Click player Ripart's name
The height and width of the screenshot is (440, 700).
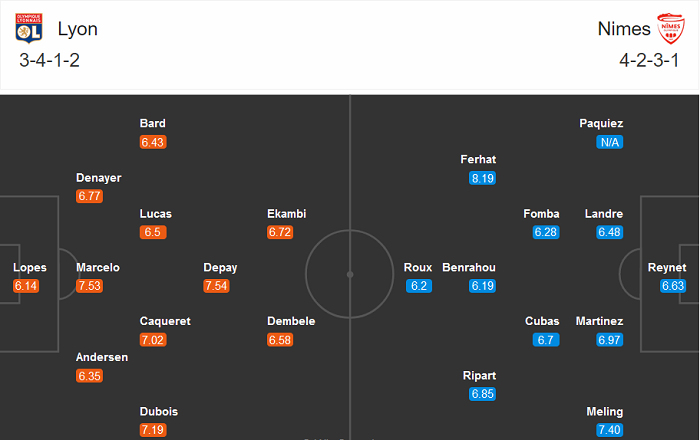[x=479, y=375]
